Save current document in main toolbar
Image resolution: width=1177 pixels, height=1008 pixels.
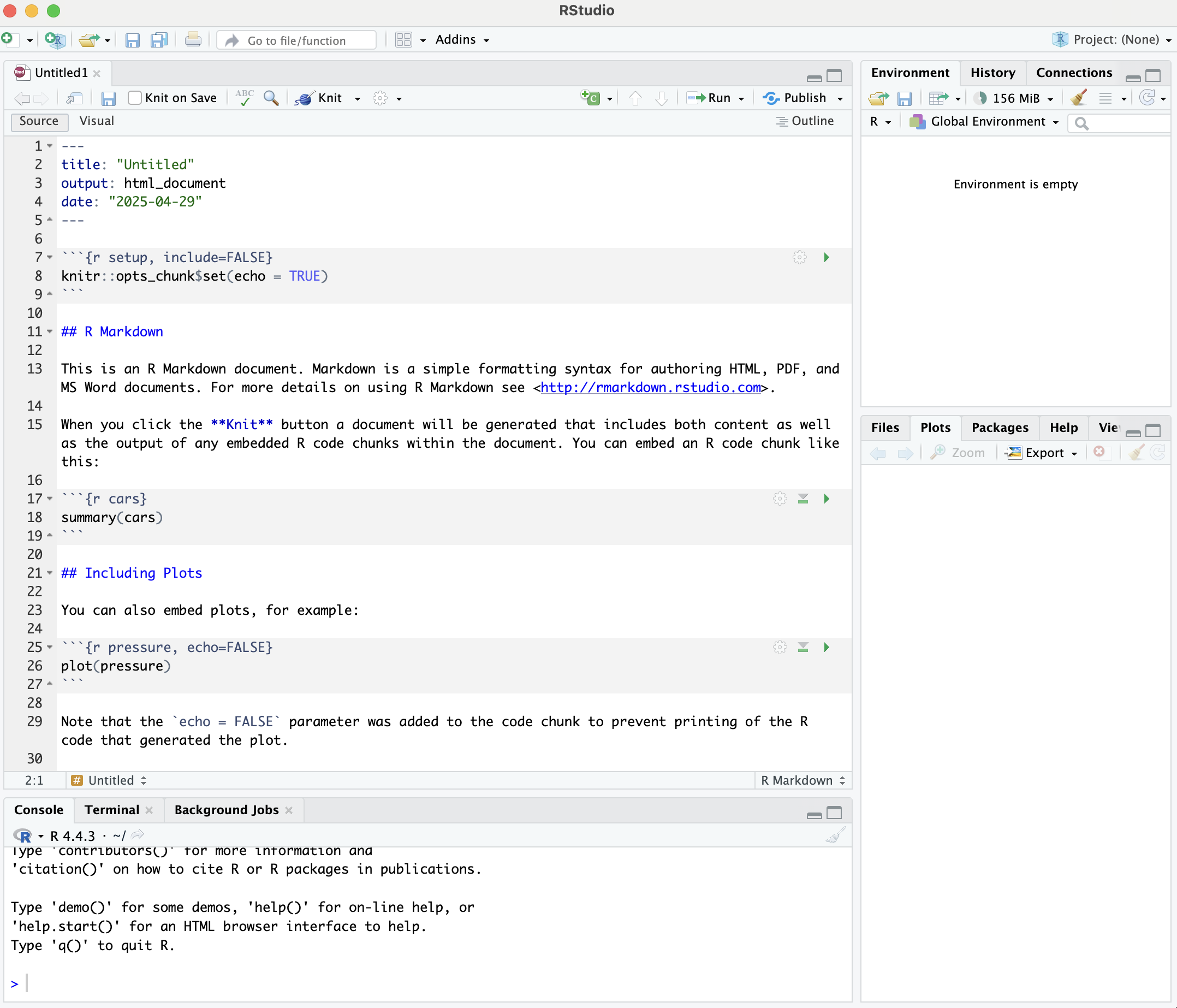point(132,40)
